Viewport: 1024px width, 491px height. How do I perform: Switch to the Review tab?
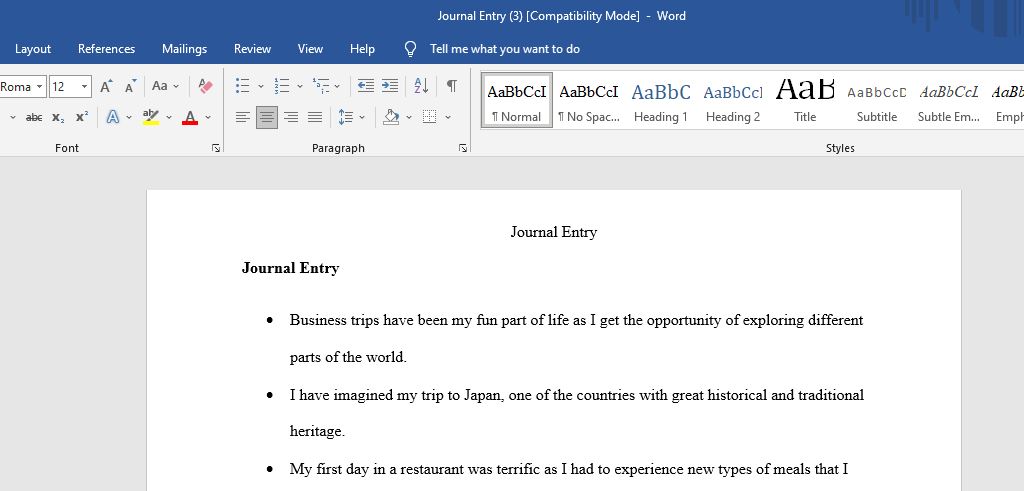point(252,49)
